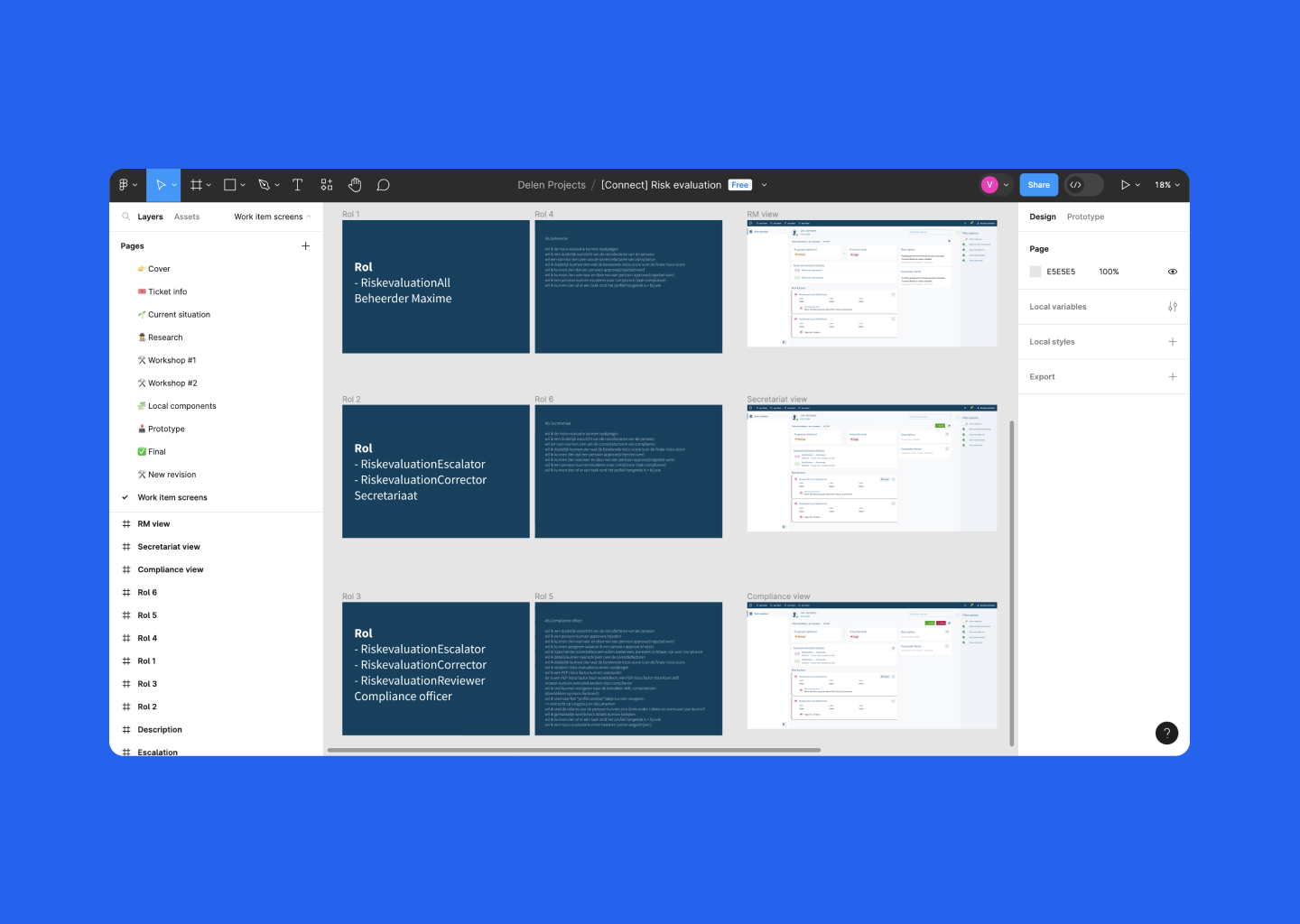
Task: Select the Pen tool
Action: pos(265,185)
